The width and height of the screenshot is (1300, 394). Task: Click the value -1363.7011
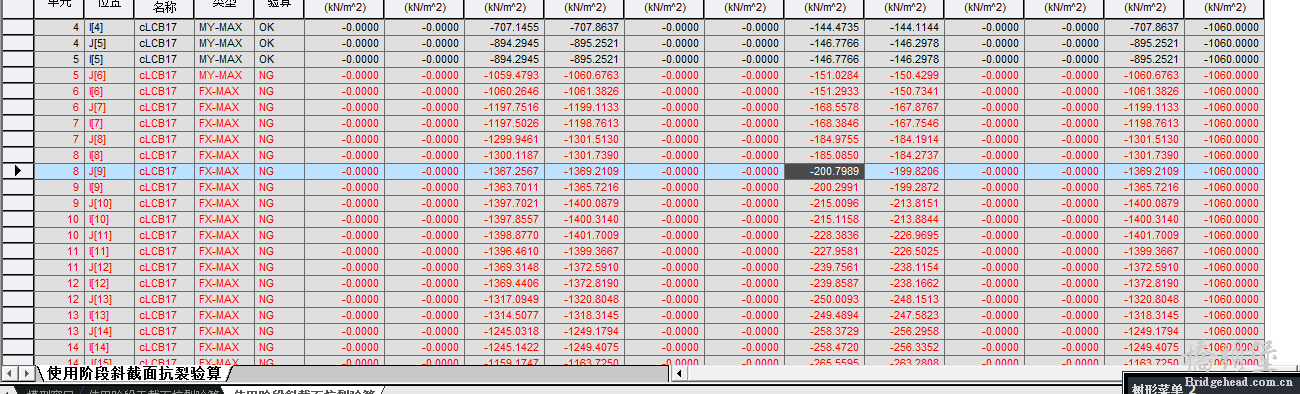click(504, 187)
